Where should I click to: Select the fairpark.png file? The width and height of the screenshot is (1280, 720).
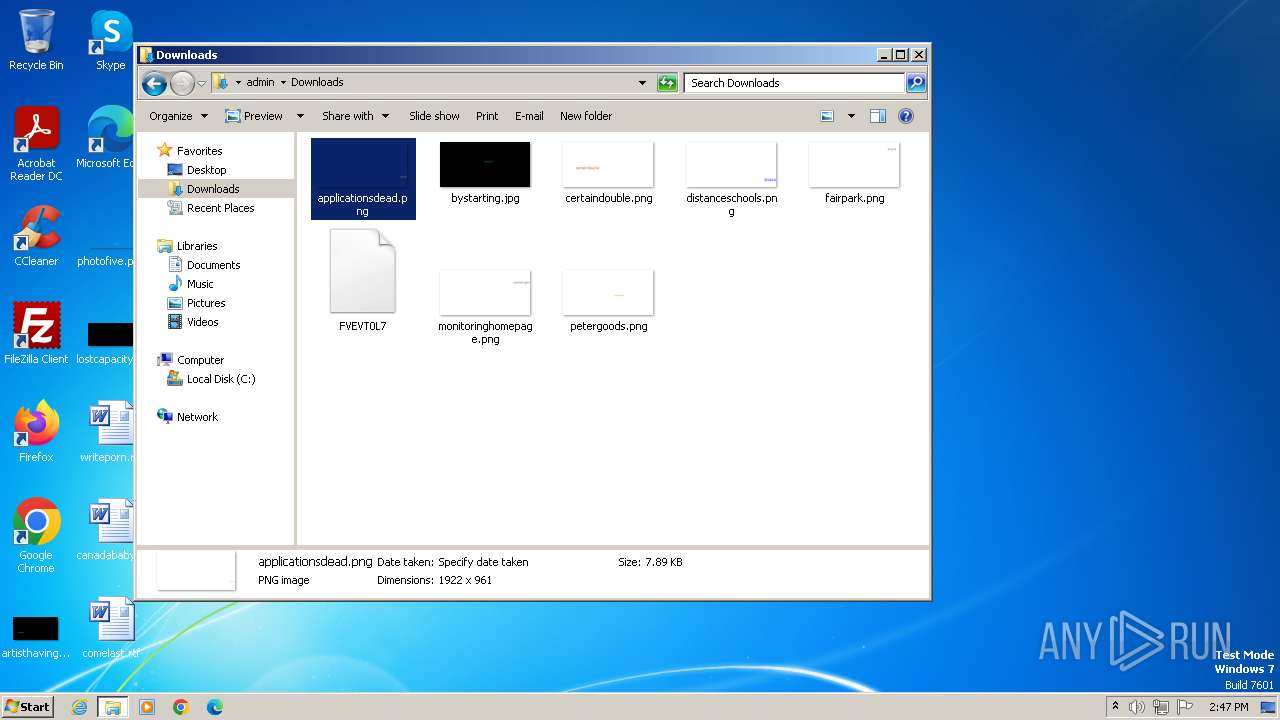click(854, 173)
